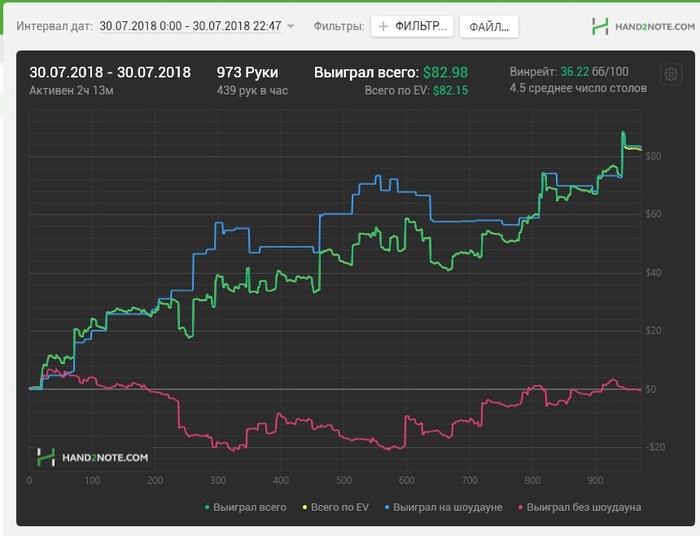Expand the date interval dropdown arrow
Image resolution: width=700 pixels, height=536 pixels.
click(291, 26)
